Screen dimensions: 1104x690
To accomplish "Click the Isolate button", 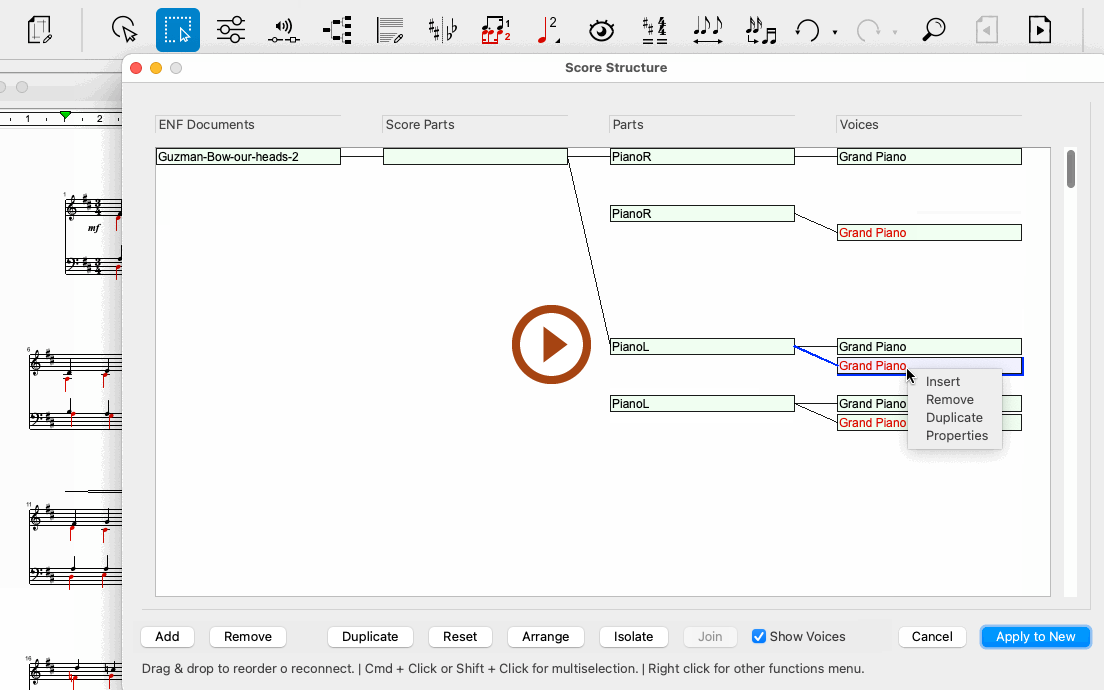I will click(x=633, y=637).
